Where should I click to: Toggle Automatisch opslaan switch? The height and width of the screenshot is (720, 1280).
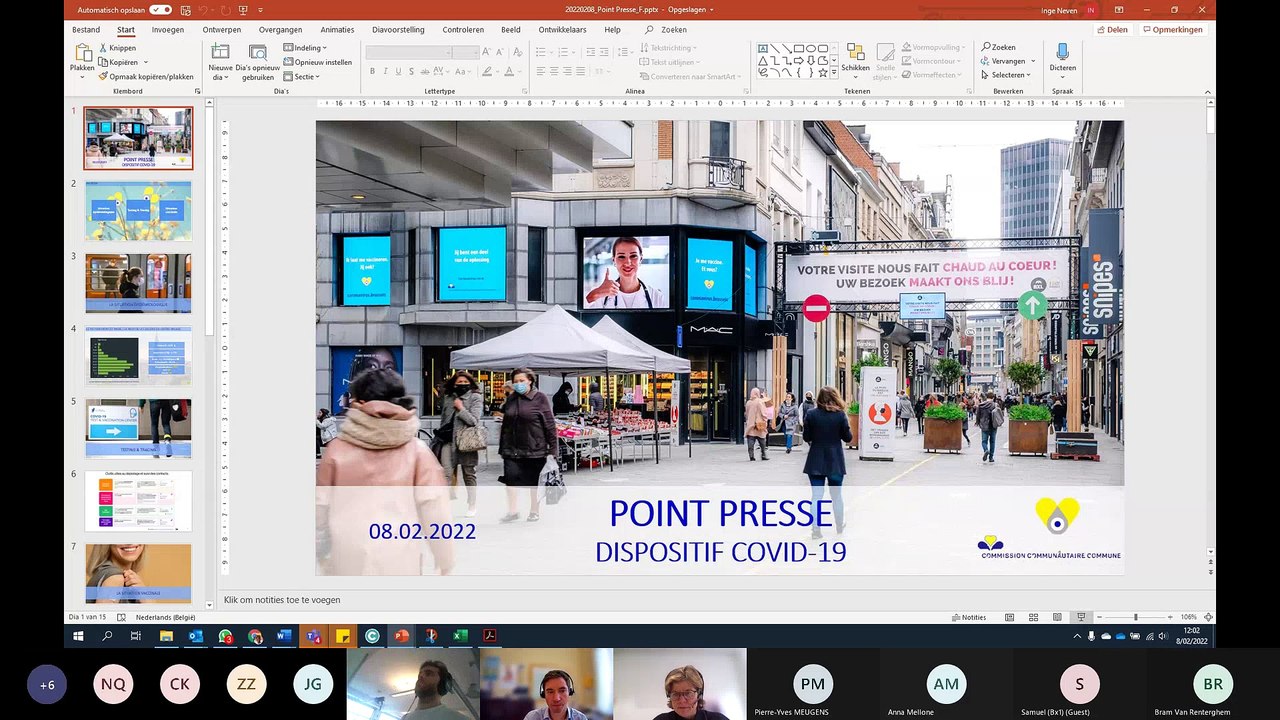click(x=160, y=10)
